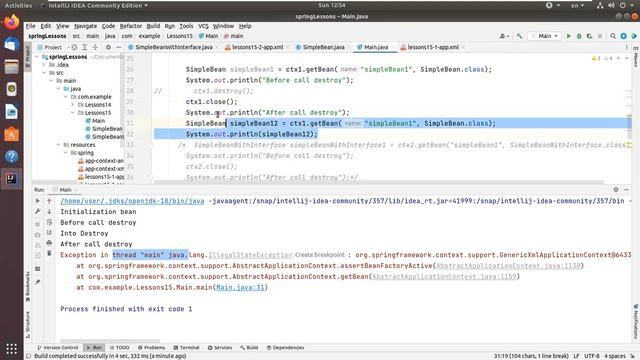640x360 pixels.
Task: Click the stop icon in main toolbar
Action: pos(600,36)
